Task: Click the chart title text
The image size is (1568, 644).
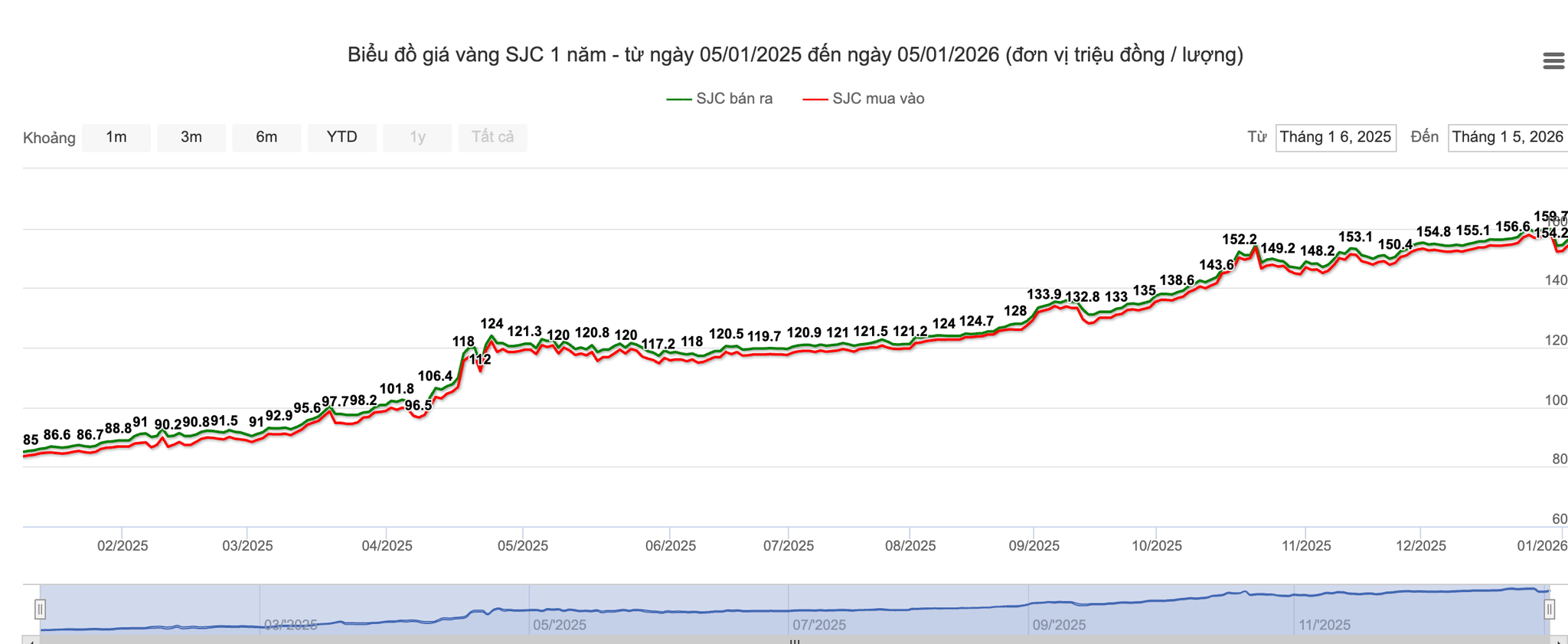Action: pyautogui.click(x=795, y=55)
